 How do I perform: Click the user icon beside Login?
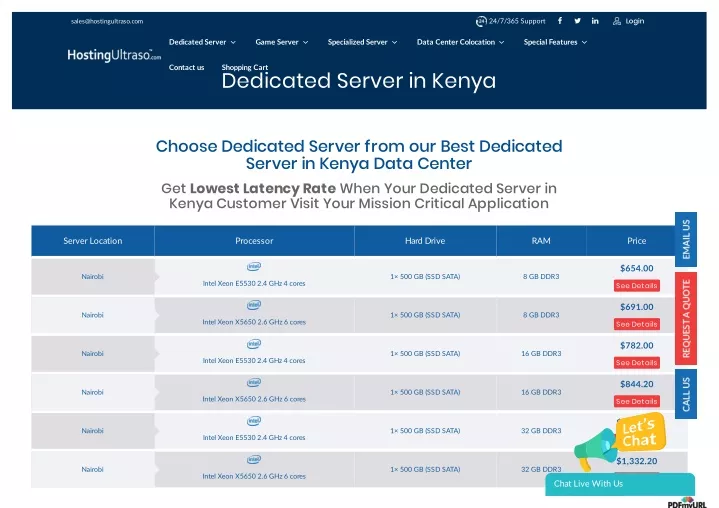tap(617, 21)
